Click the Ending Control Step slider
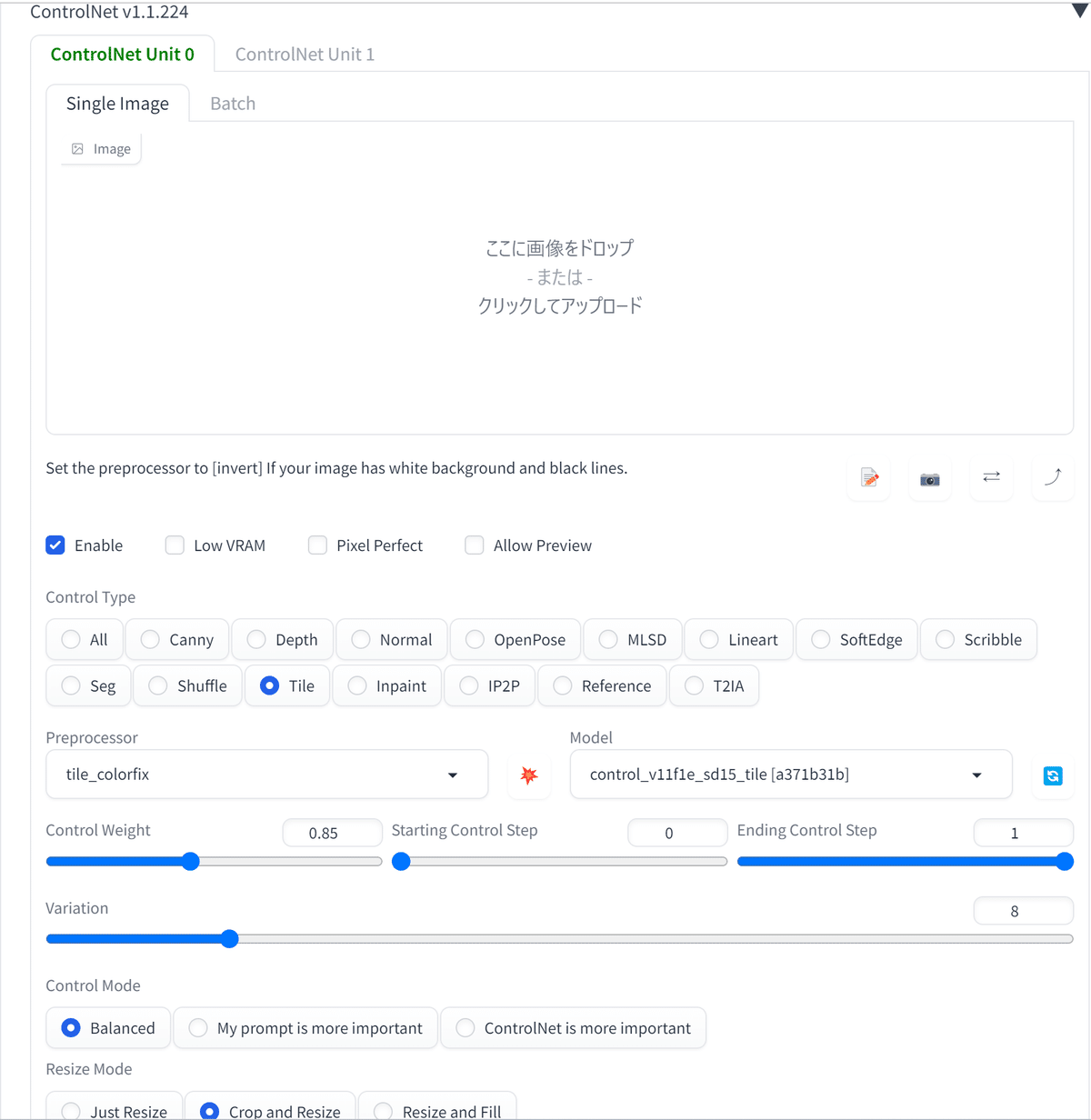Viewport: 1091px width, 1120px height. 906,862
